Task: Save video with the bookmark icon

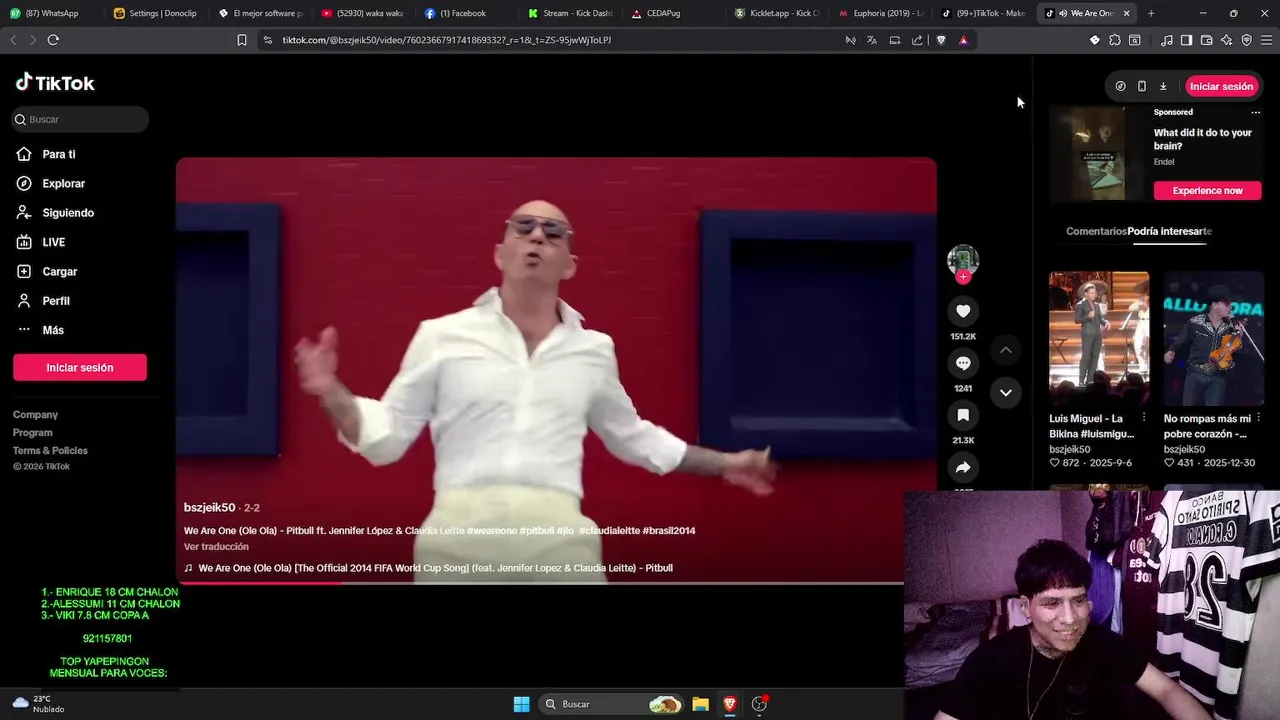Action: (963, 415)
